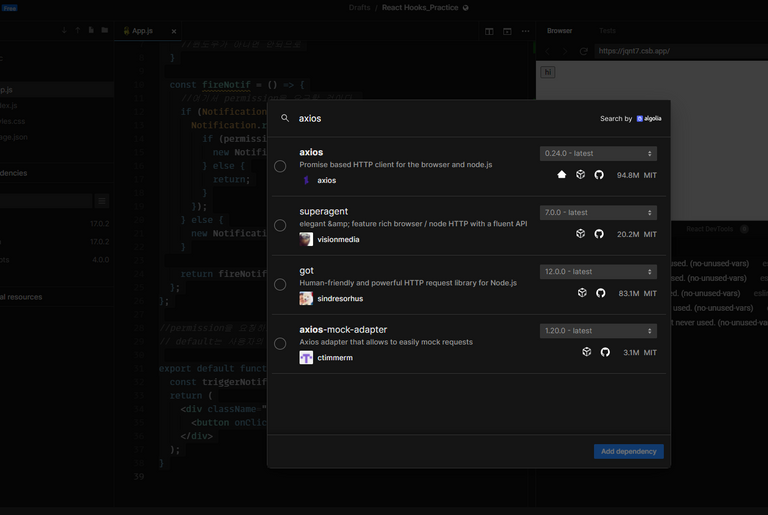Screen dimensions: 768x515
Task: Open the superagent CodeSandbox cube icon
Action: pyautogui.click(x=580, y=234)
